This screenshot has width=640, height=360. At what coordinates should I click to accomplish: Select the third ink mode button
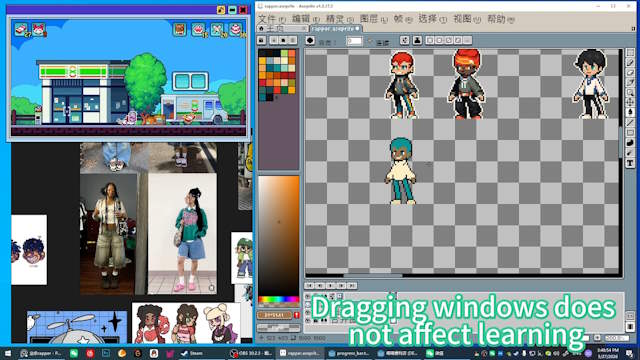pyautogui.click(x=448, y=40)
